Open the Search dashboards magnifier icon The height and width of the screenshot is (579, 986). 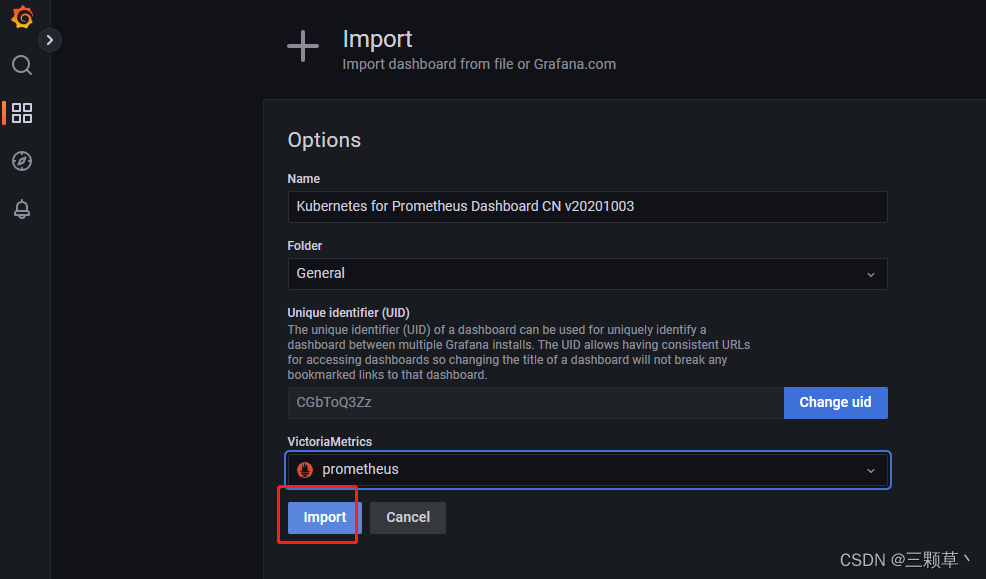(x=22, y=65)
